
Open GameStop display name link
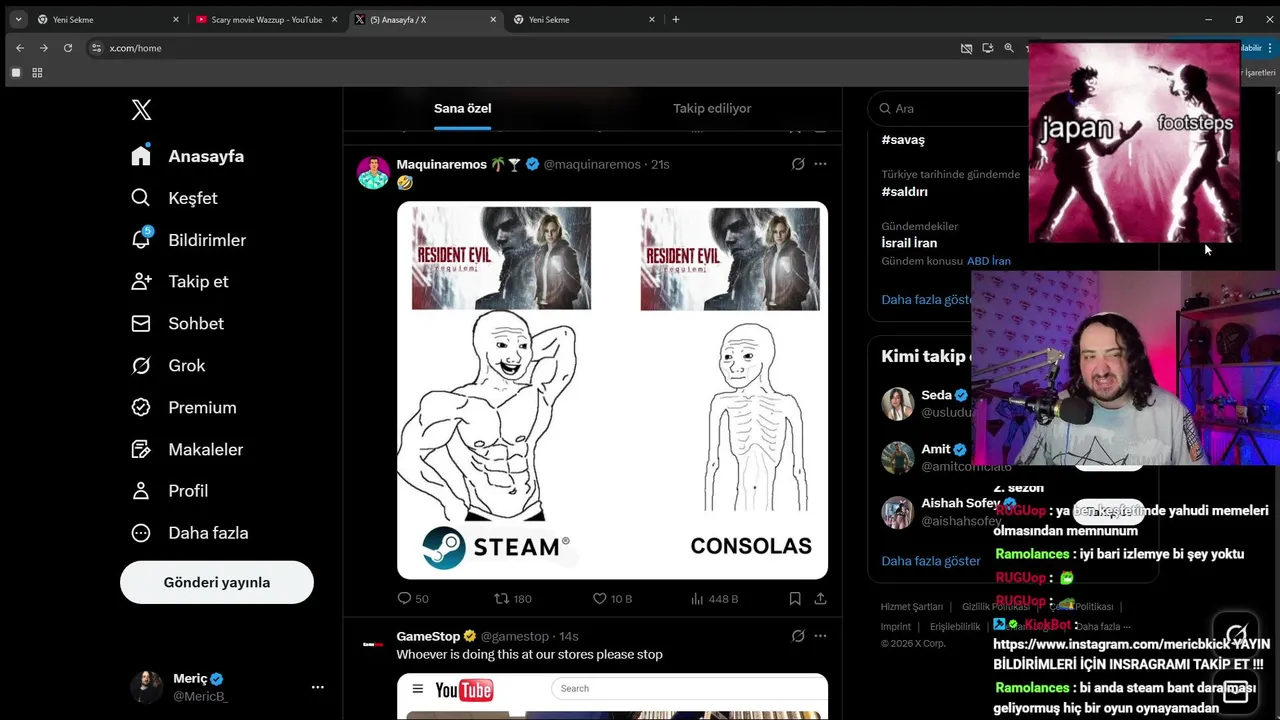(428, 636)
